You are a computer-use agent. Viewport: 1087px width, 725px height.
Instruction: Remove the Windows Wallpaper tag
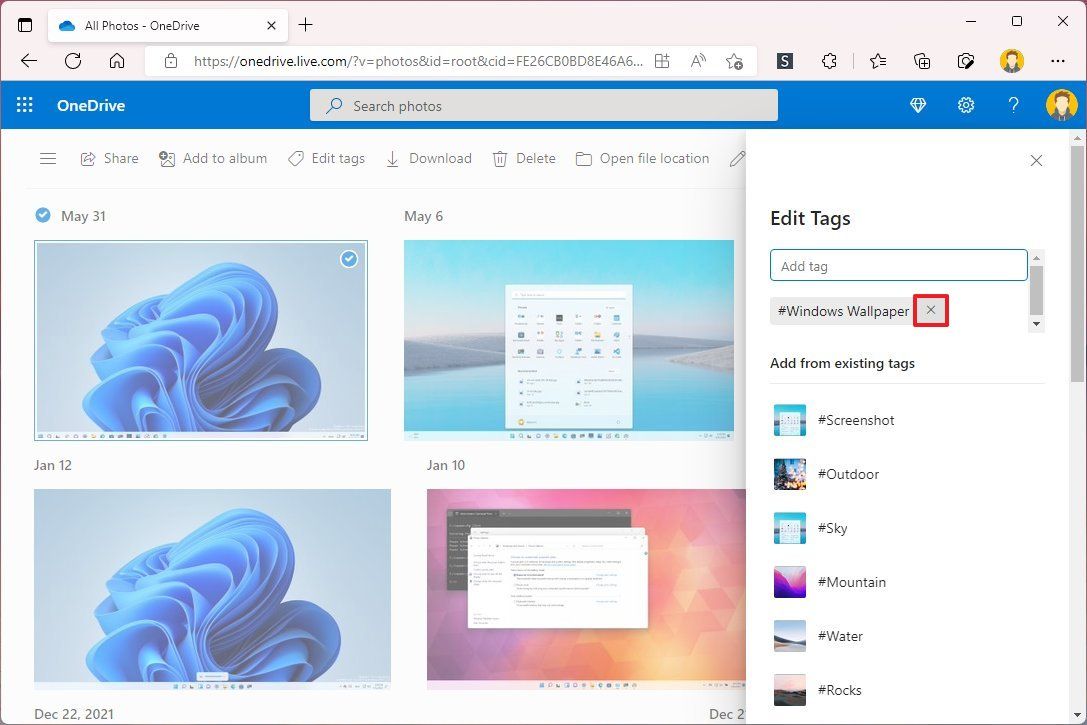pos(930,310)
